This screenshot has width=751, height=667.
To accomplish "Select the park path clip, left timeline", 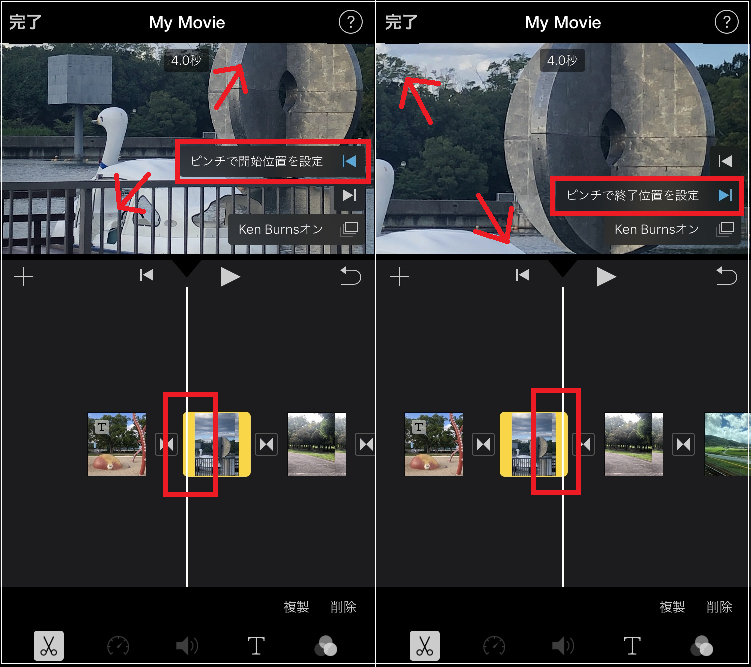I will [317, 444].
